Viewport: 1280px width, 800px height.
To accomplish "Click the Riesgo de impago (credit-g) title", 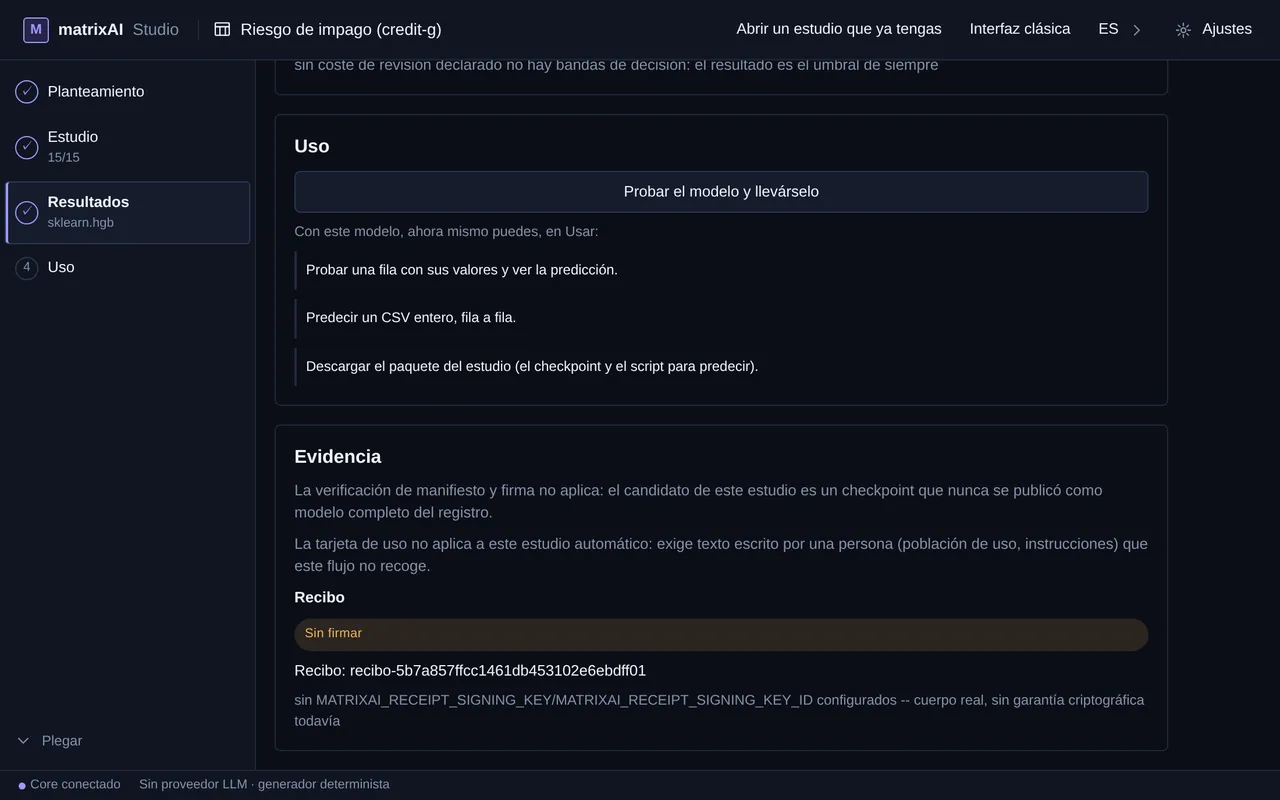I will pos(341,30).
